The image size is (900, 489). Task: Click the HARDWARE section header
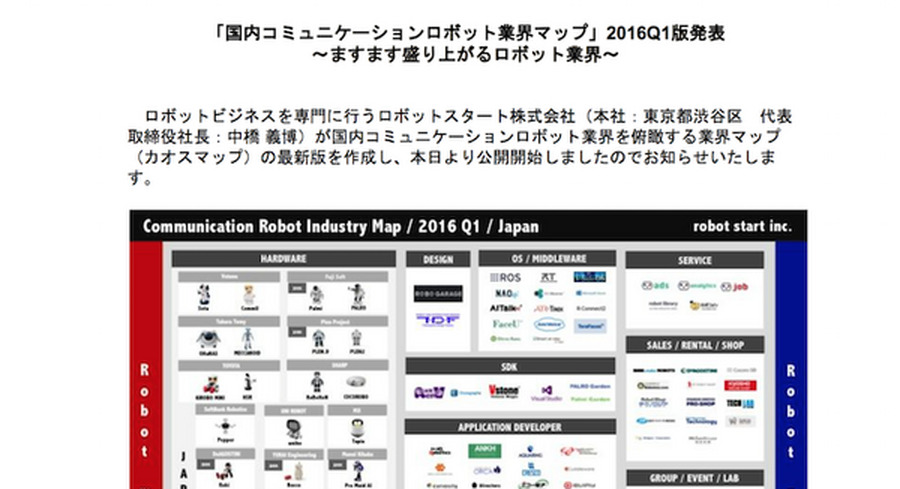coord(283,258)
